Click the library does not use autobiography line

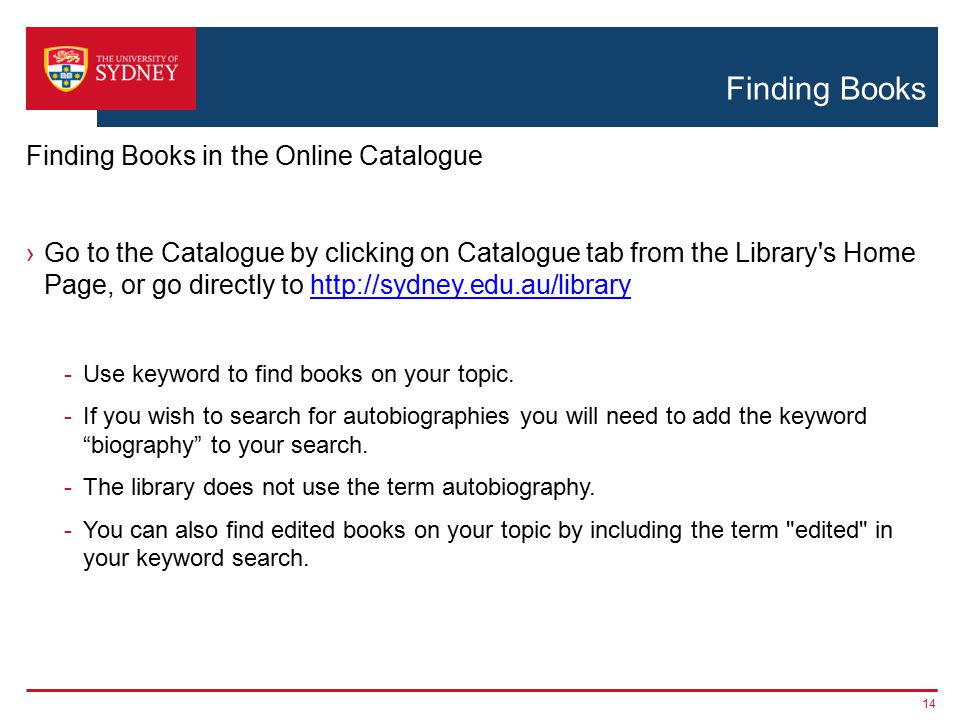click(339, 487)
